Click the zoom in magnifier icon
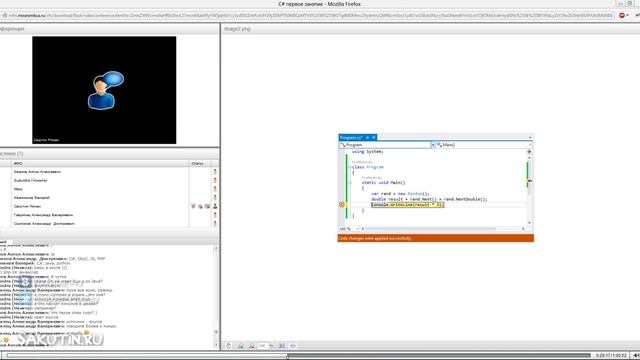The width and height of the screenshot is (640, 360). click(x=240, y=346)
